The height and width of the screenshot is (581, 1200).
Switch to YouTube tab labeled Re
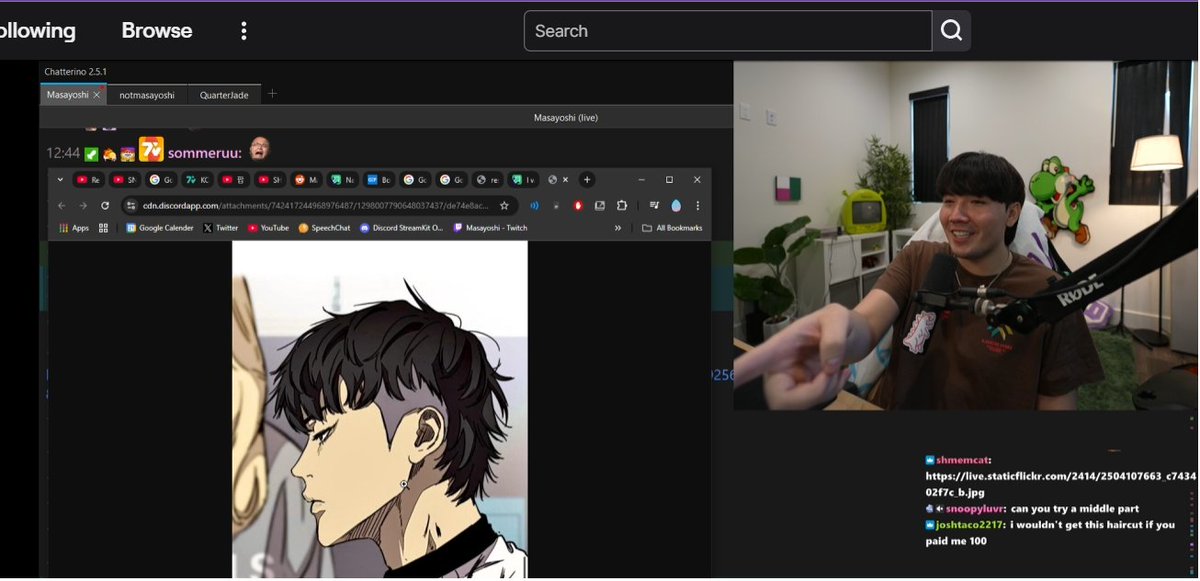tap(89, 180)
